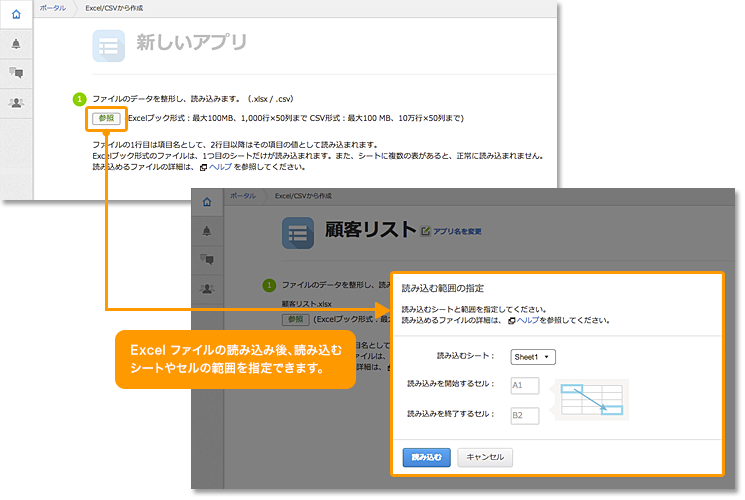Click the home icon in the upper-window sidebar
This screenshot has height=500, width=745.
(x=15, y=15)
